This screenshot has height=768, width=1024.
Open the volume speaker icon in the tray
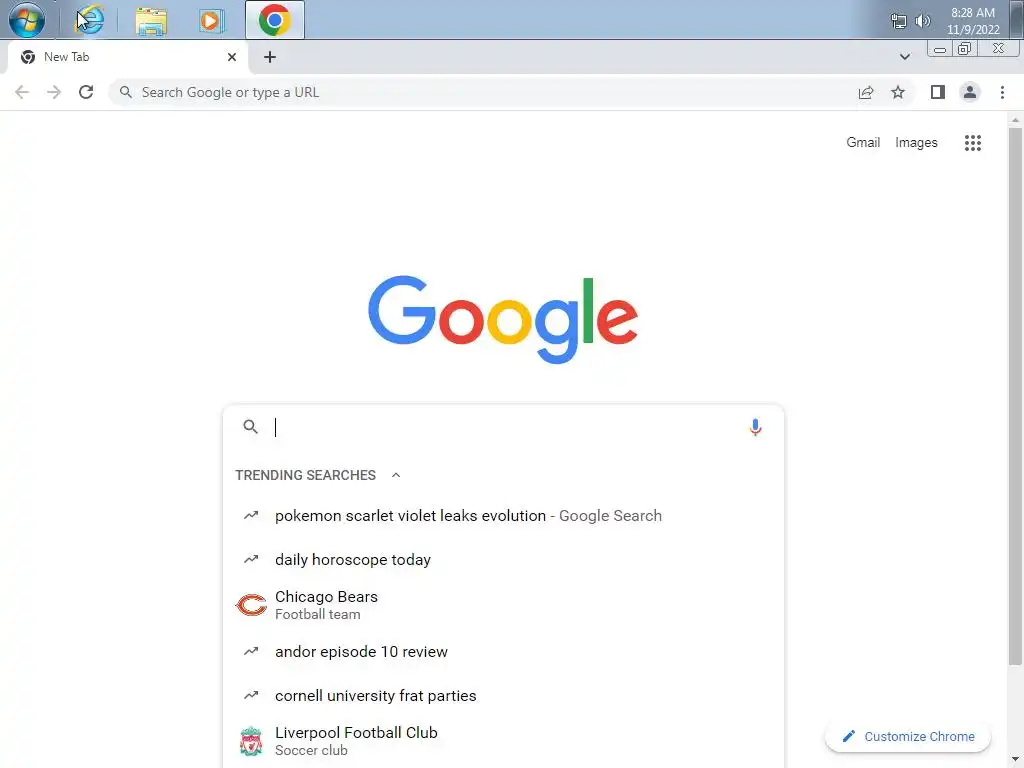point(923,21)
